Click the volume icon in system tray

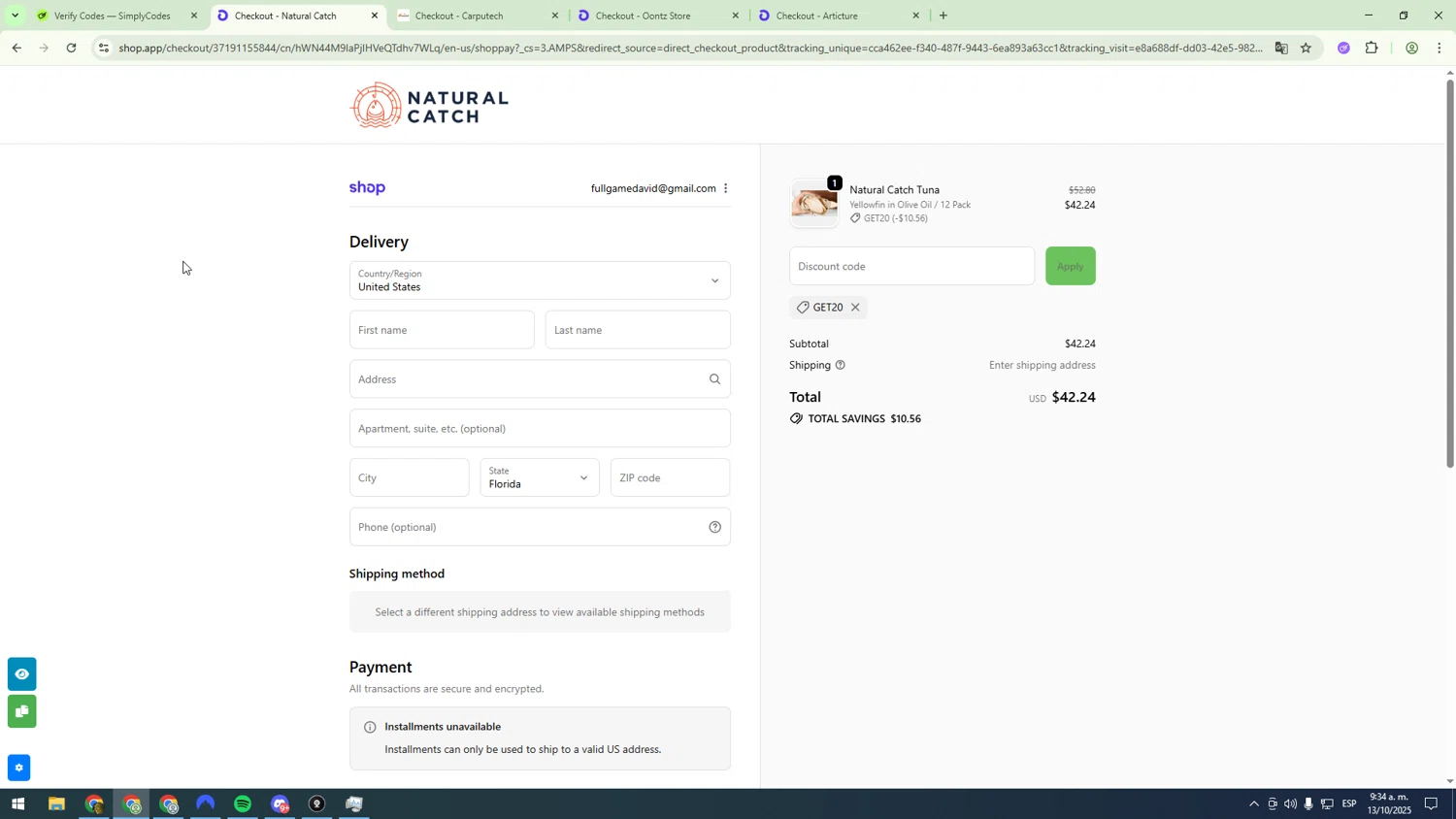(x=1290, y=804)
